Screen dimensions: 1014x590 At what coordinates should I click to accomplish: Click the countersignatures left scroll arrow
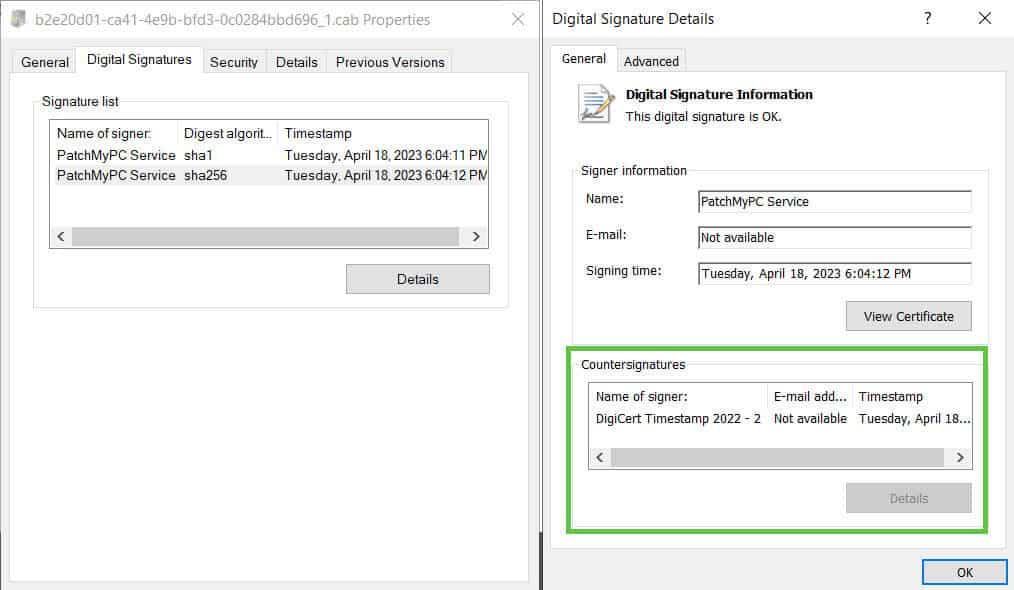600,458
